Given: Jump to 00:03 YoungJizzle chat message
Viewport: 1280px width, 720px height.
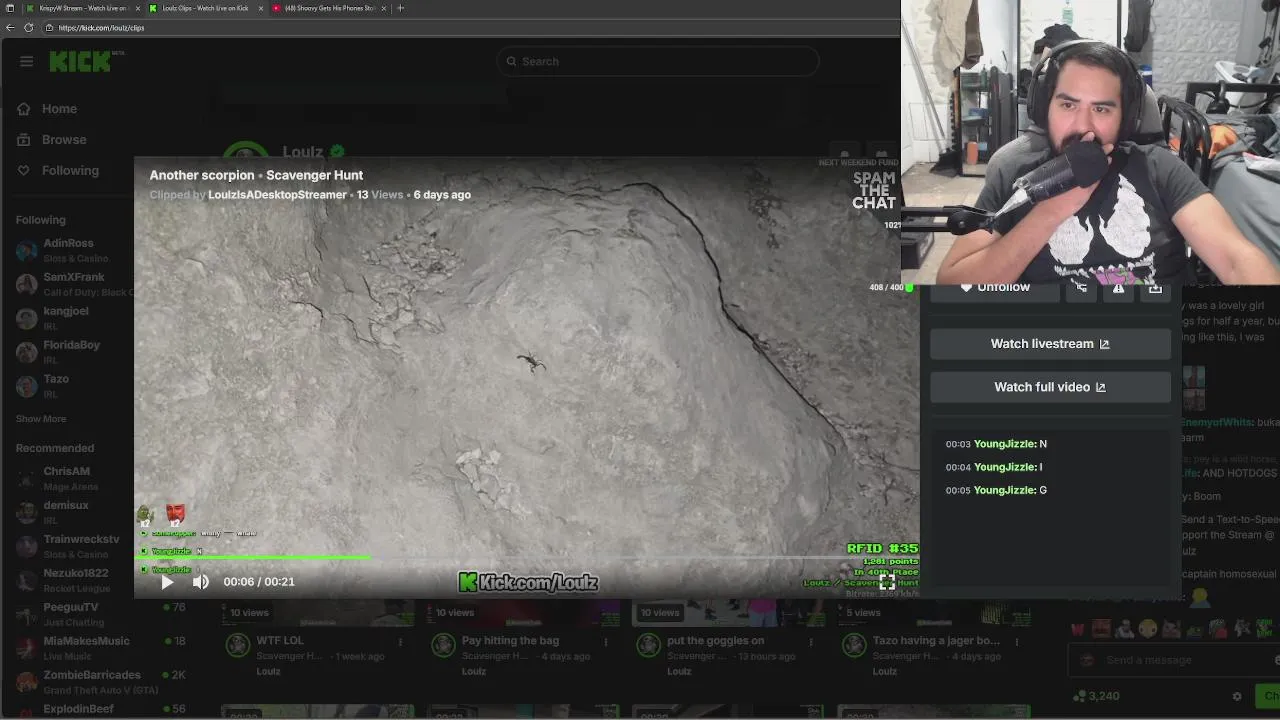Looking at the screenshot, I should point(997,444).
